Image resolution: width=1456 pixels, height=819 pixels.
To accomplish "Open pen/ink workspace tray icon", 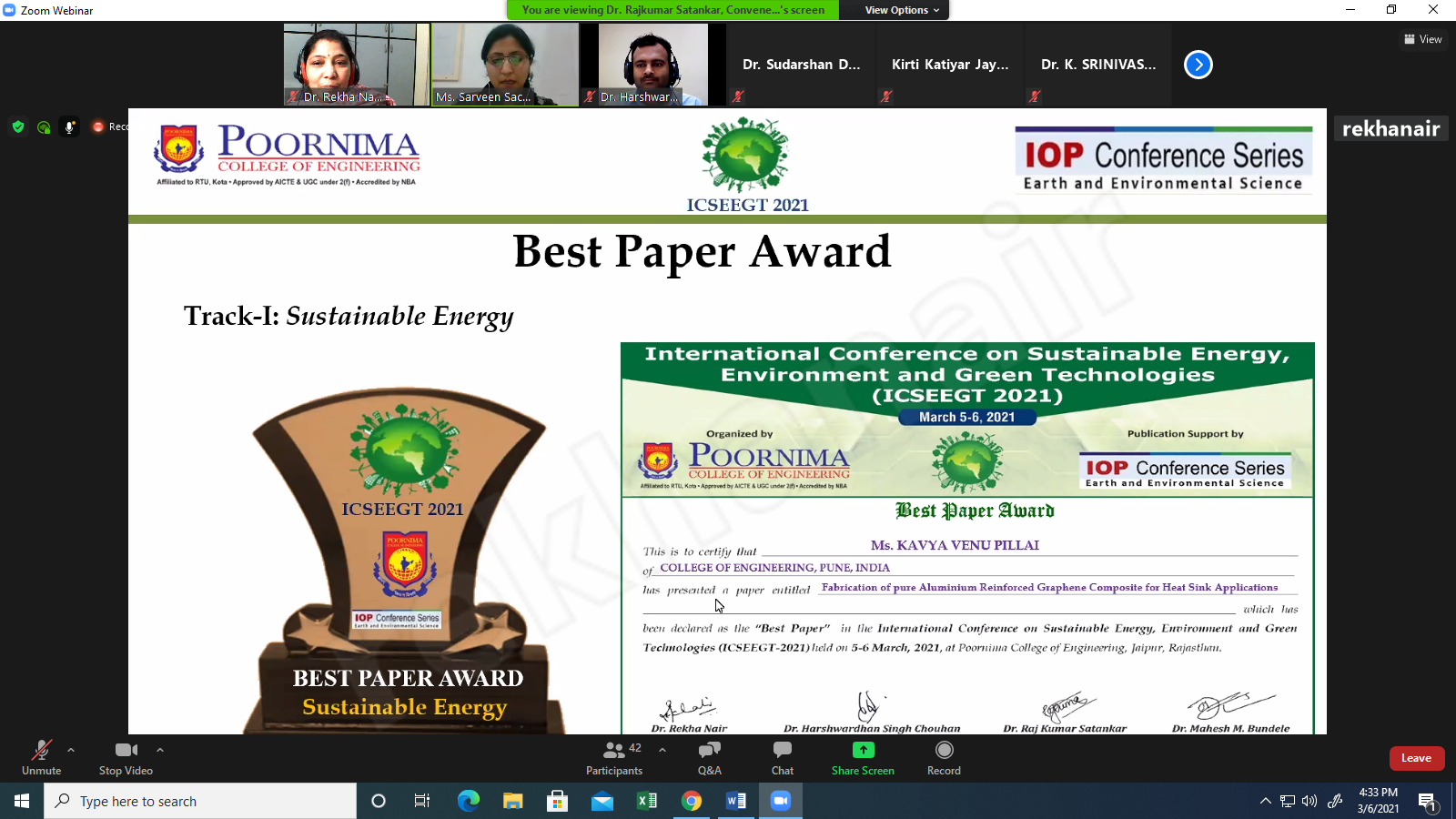I will point(1335,801).
